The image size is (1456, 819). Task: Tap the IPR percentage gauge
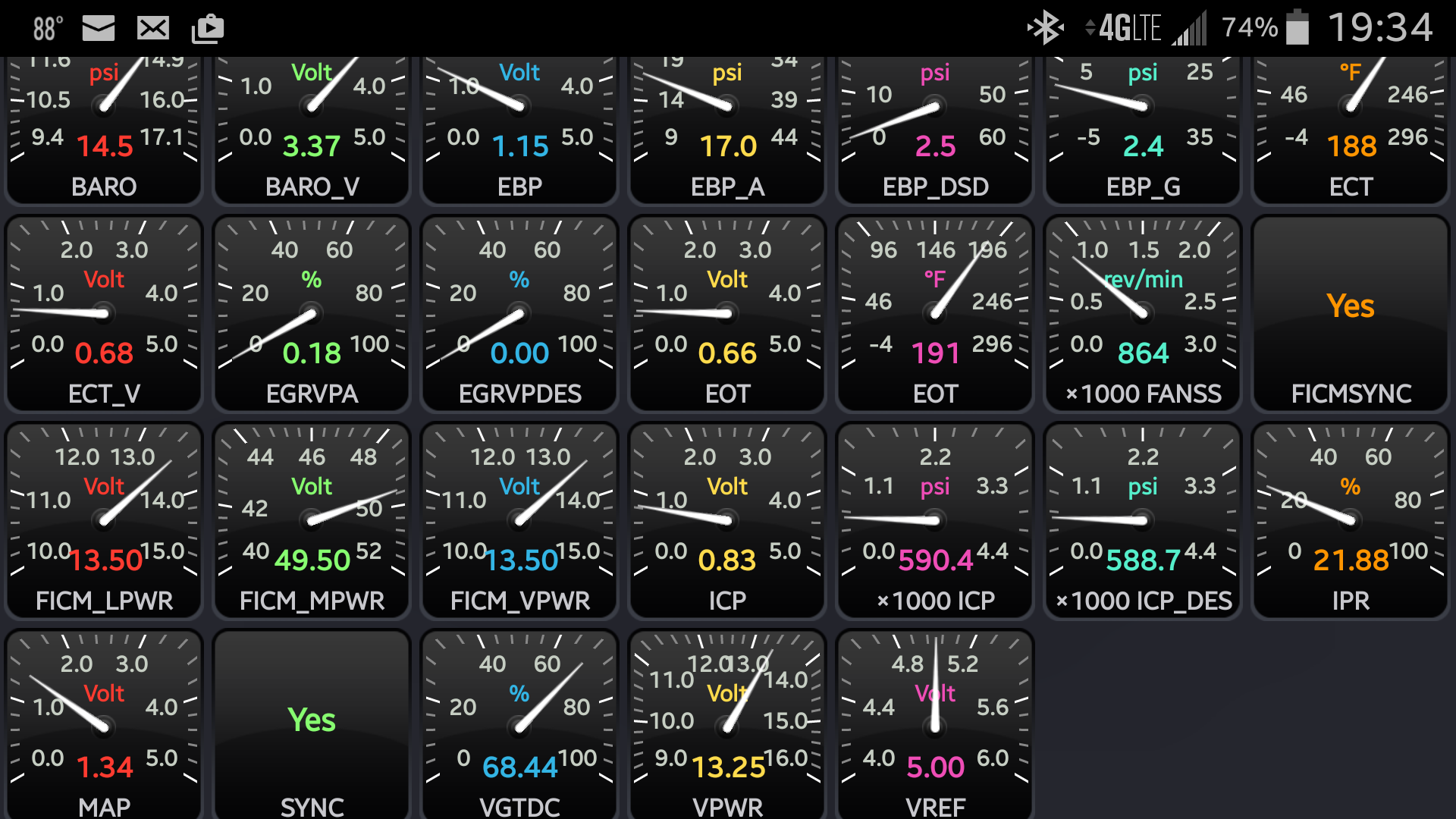pyautogui.click(x=1350, y=520)
